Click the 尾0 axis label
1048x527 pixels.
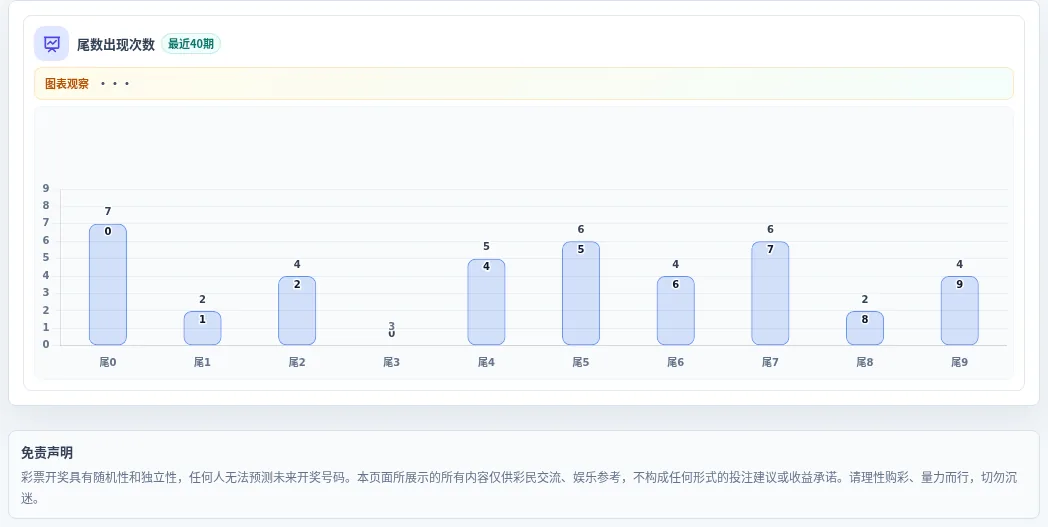(x=108, y=362)
